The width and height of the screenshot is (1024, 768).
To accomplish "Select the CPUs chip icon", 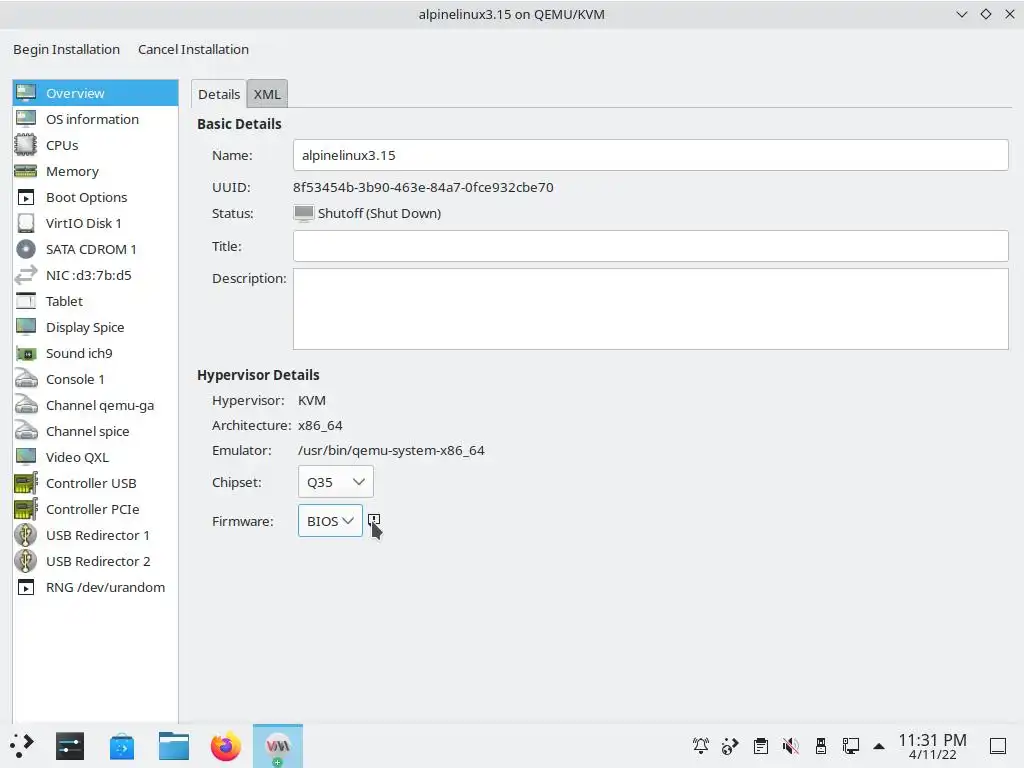I will tap(26, 145).
